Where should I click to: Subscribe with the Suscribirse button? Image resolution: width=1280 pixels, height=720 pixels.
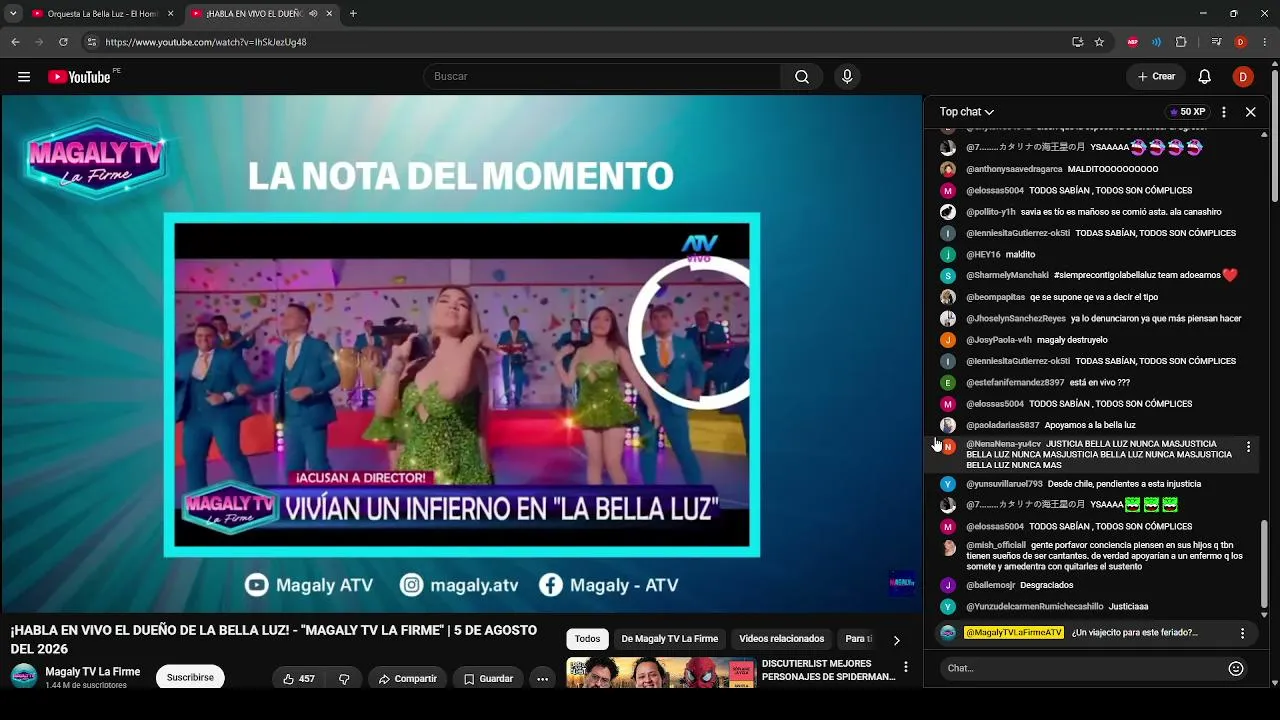[190, 677]
